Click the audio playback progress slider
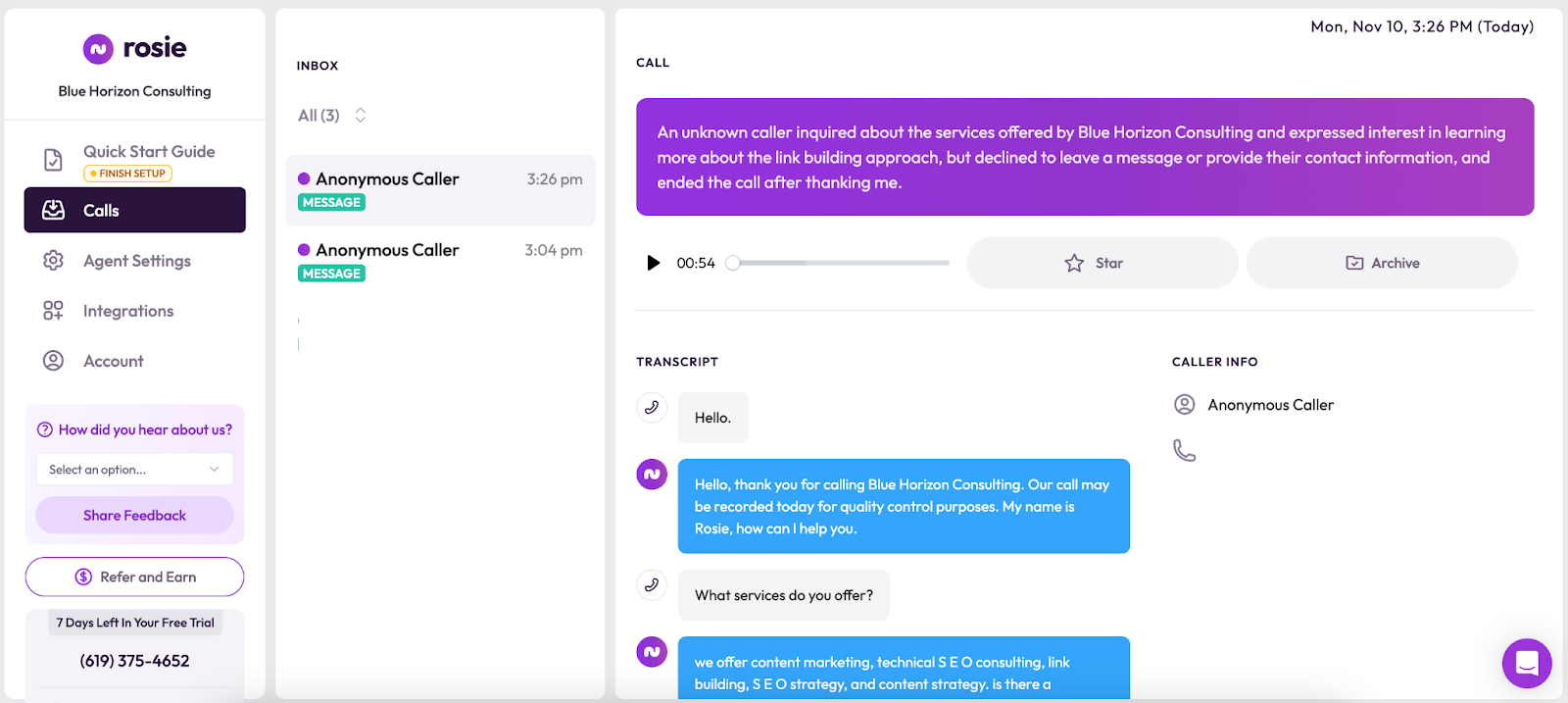This screenshot has width=1568, height=703. [x=841, y=263]
